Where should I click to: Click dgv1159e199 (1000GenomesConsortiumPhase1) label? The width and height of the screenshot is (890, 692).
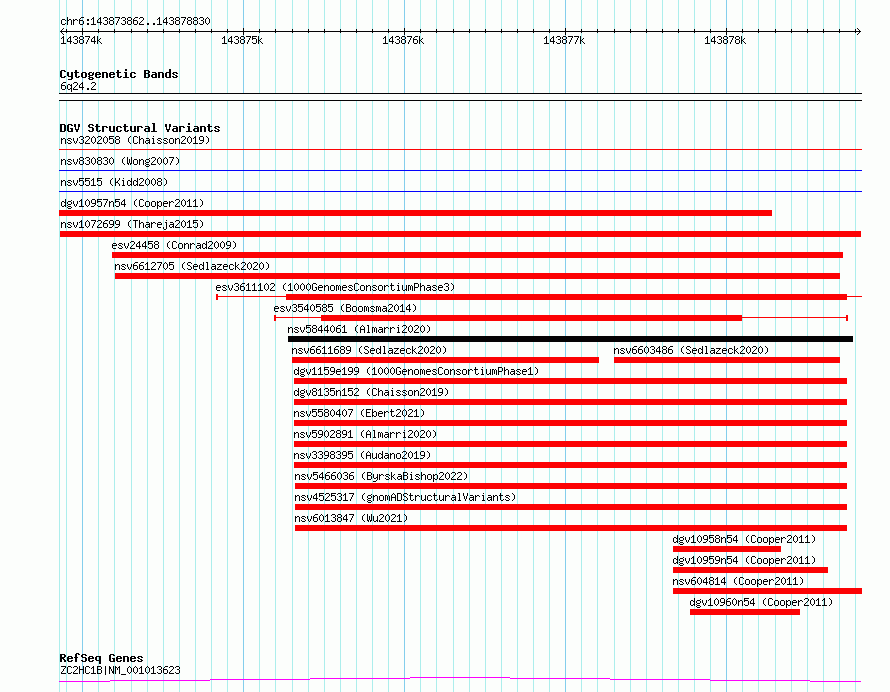416,371
